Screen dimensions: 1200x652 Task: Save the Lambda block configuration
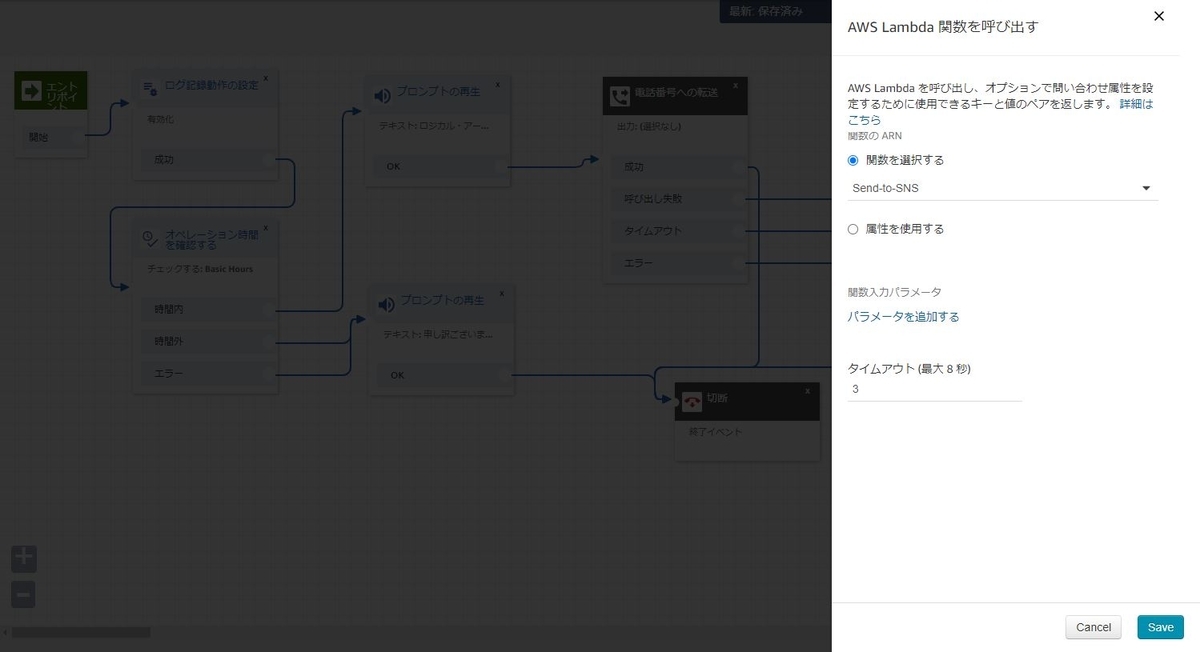click(x=1160, y=627)
